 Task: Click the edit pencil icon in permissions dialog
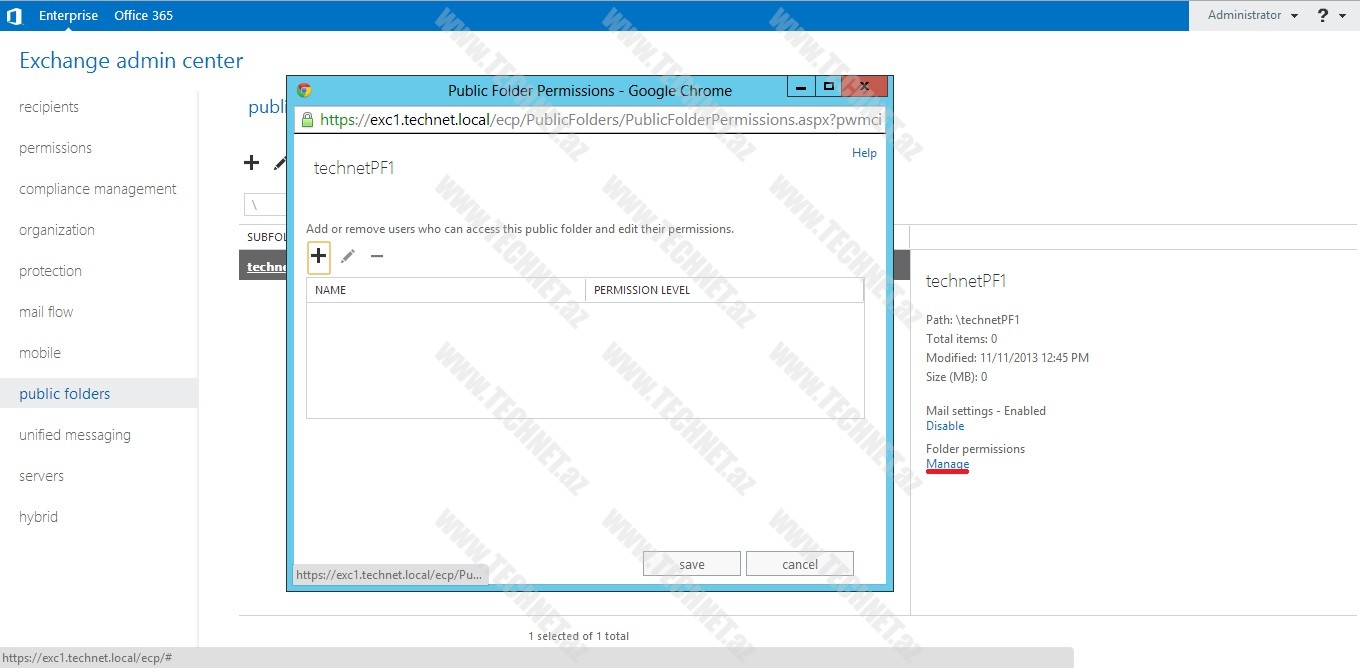coord(348,257)
